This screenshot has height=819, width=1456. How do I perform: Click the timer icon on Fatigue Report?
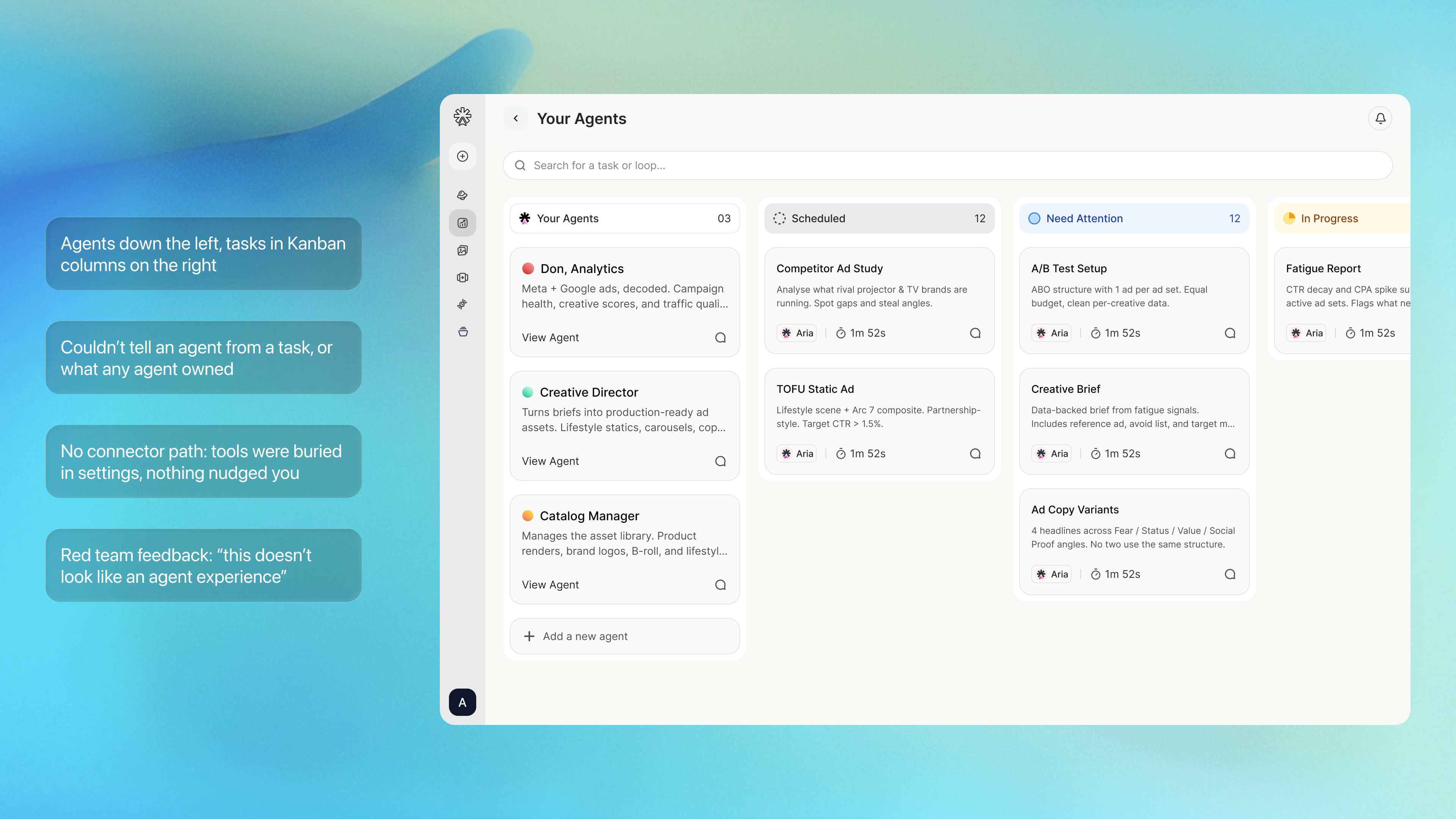(x=1350, y=333)
